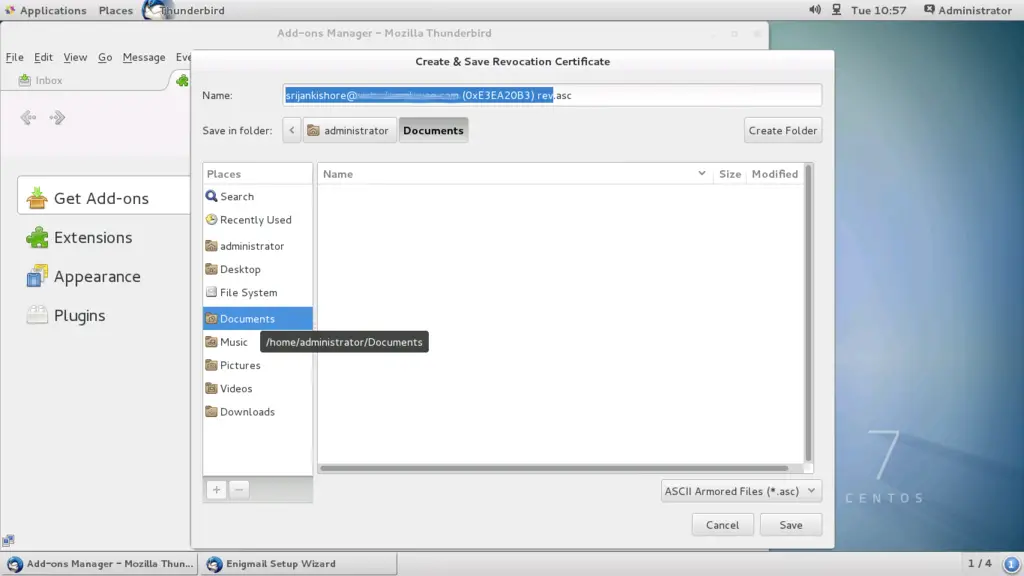The image size is (1024, 576).
Task: Click the network status icon in top panel
Action: [837, 10]
